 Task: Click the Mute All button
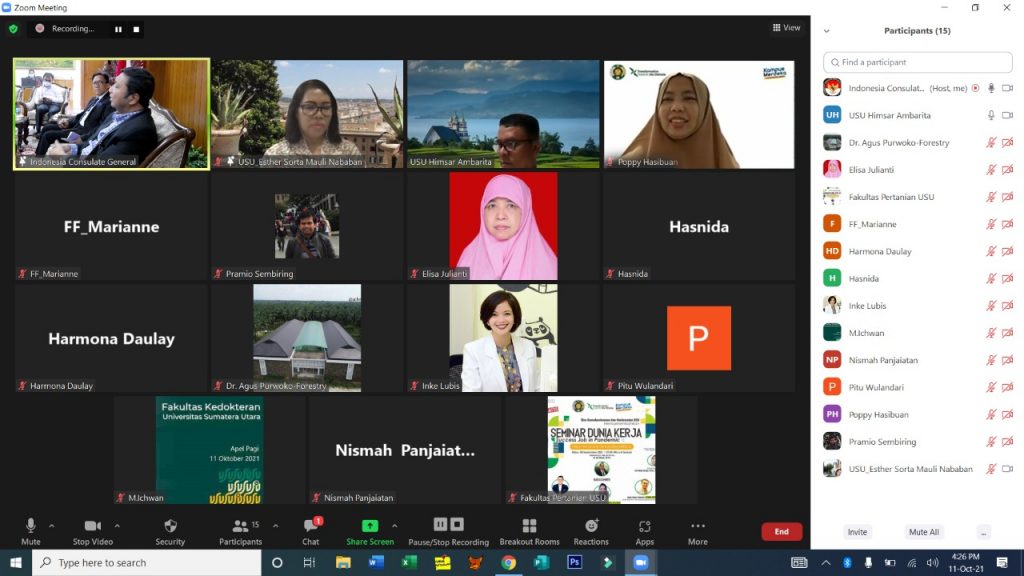pyautogui.click(x=923, y=532)
